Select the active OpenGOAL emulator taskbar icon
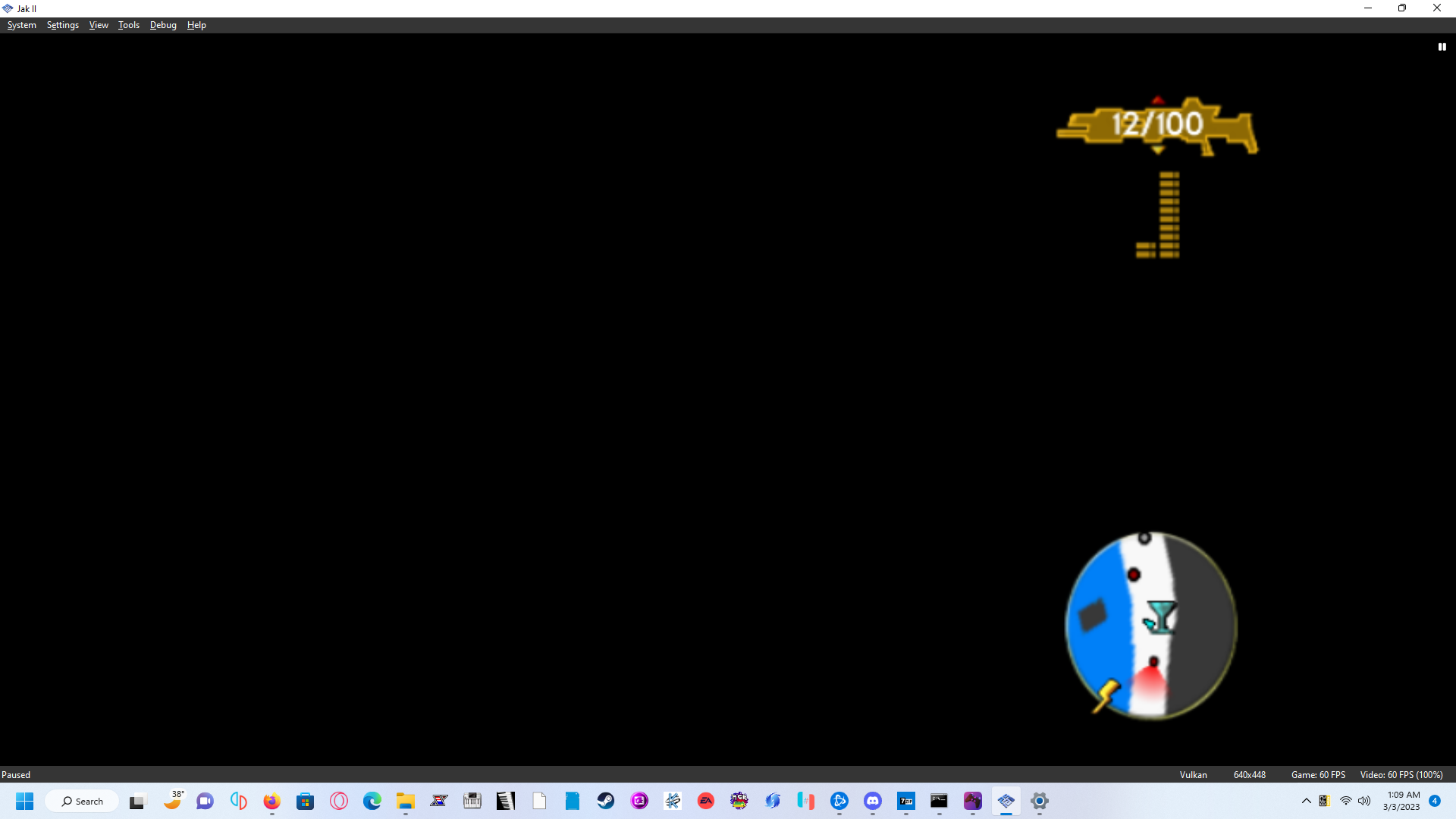Image resolution: width=1456 pixels, height=819 pixels. click(x=1006, y=801)
